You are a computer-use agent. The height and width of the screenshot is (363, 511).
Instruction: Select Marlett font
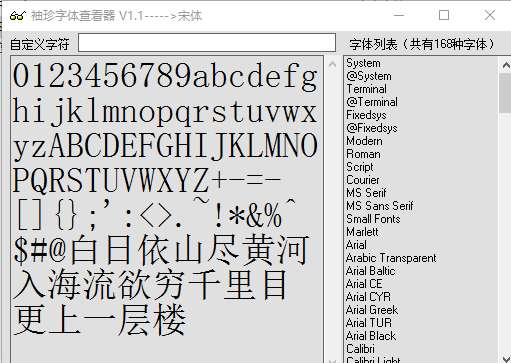pyautogui.click(x=362, y=232)
